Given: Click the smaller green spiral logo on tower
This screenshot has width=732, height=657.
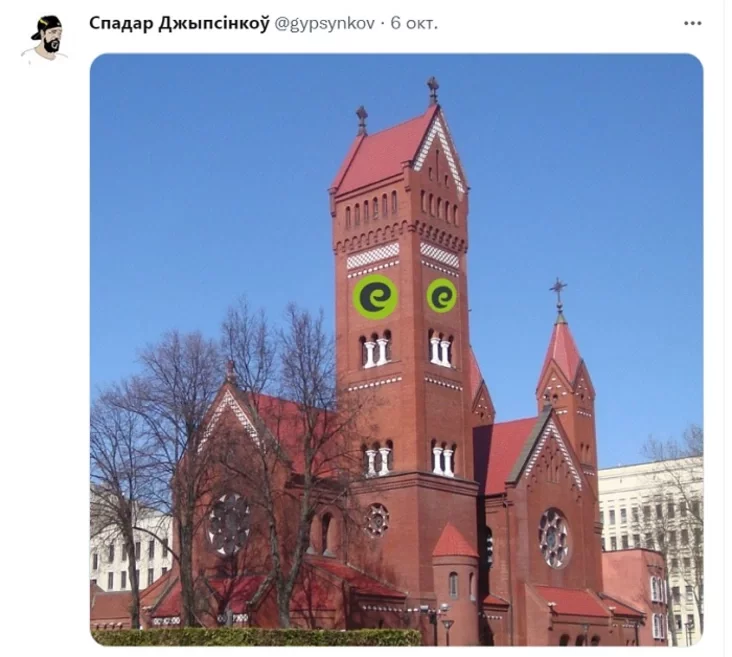Looking at the screenshot, I should 441,295.
